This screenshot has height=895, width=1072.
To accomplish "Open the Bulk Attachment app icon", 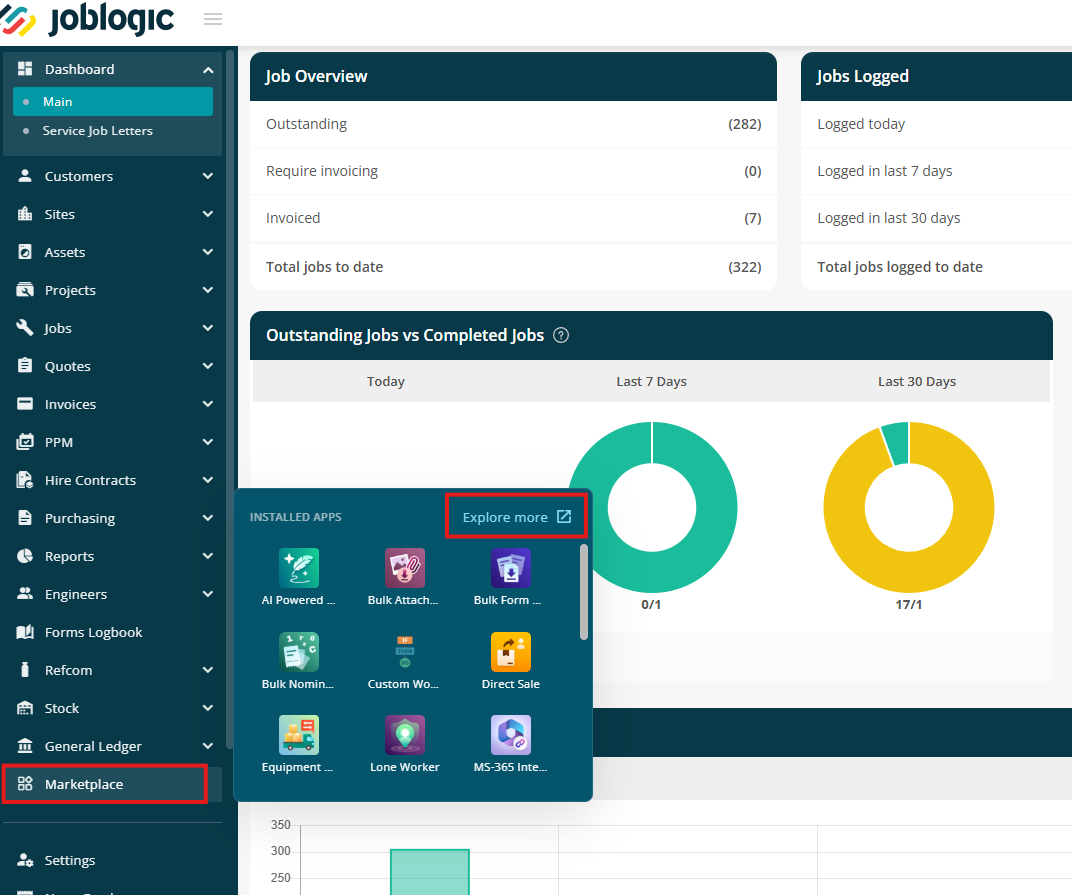I will coord(405,568).
